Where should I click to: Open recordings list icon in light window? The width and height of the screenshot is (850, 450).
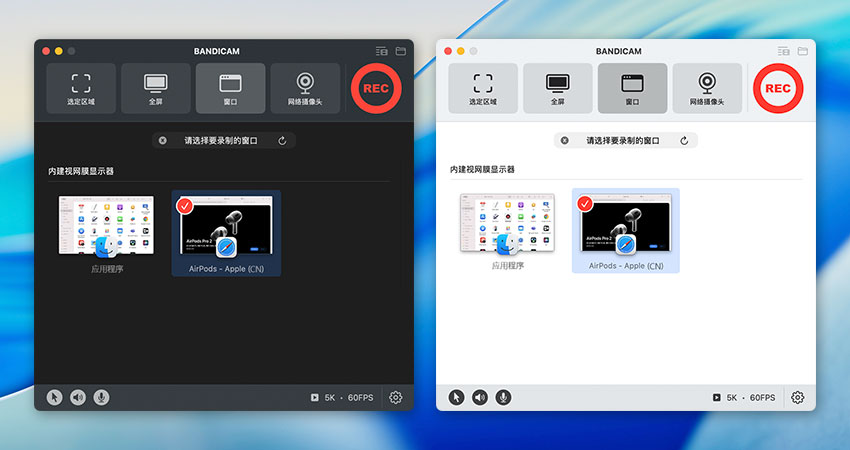coord(784,51)
